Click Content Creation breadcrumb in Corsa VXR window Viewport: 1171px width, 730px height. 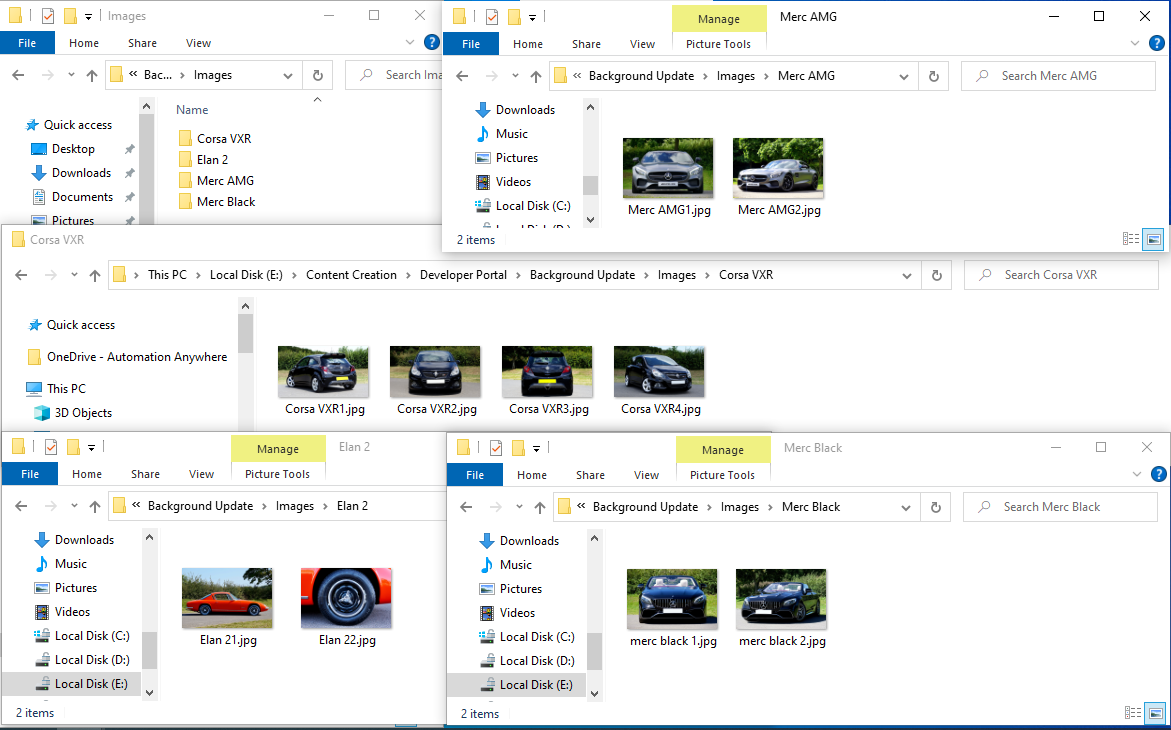pyautogui.click(x=351, y=275)
